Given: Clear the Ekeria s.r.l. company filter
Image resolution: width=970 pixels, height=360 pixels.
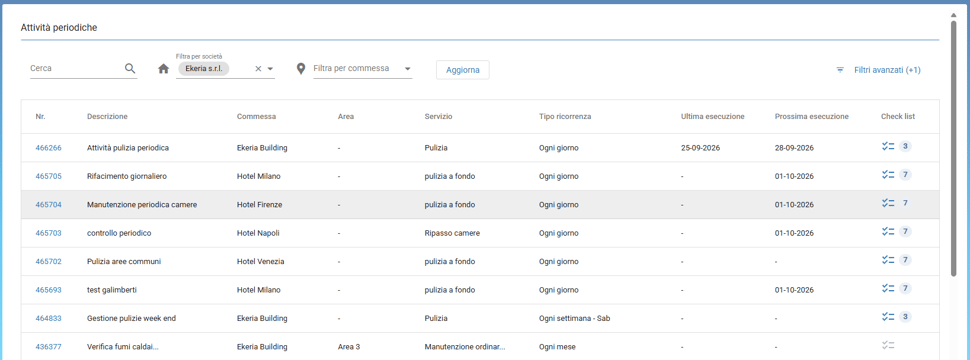Looking at the screenshot, I should [259, 69].
